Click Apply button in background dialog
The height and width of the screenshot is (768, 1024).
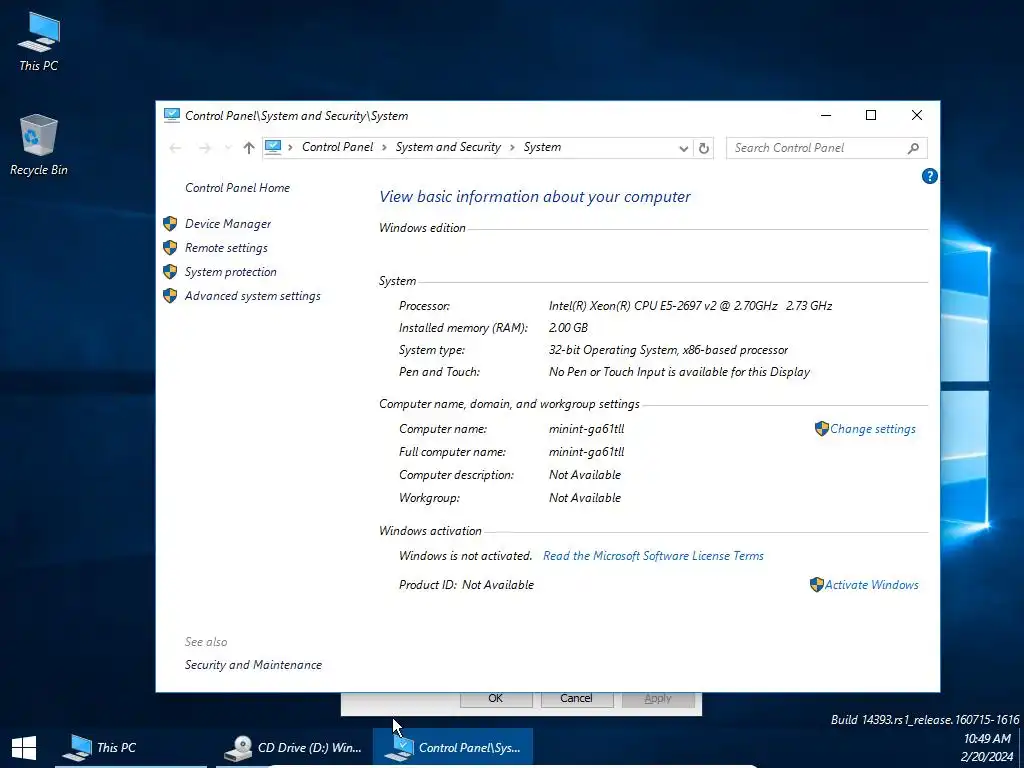(658, 698)
